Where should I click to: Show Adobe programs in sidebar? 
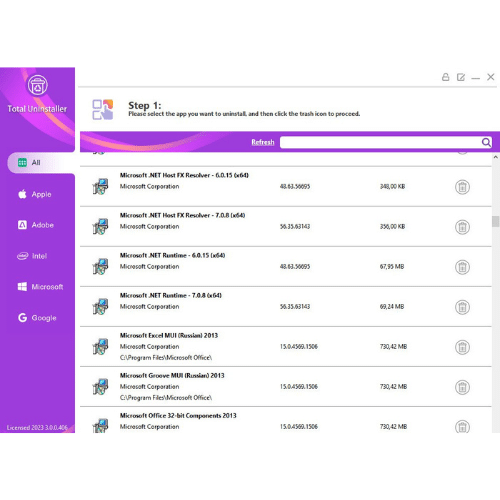(36, 225)
